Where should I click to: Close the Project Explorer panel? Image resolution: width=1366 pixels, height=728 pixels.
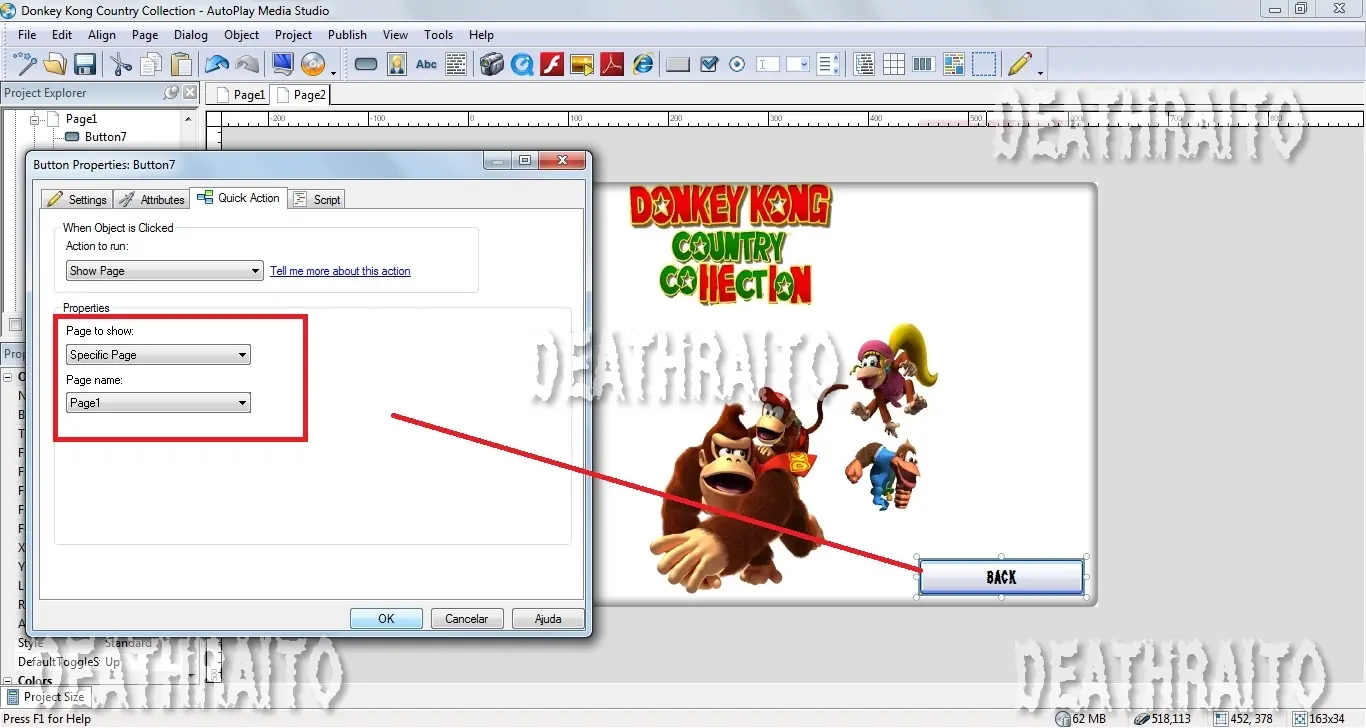coord(190,92)
